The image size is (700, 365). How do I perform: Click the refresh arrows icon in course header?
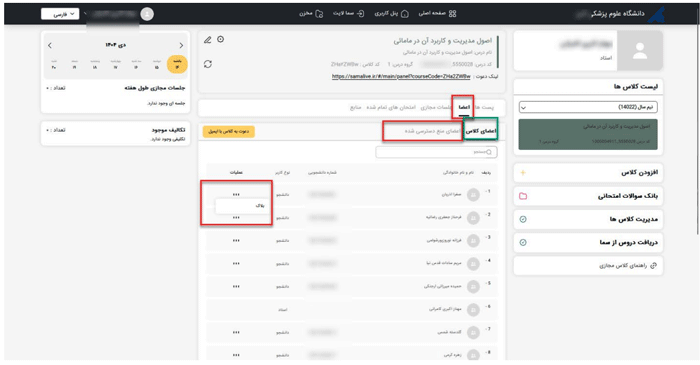click(x=208, y=64)
